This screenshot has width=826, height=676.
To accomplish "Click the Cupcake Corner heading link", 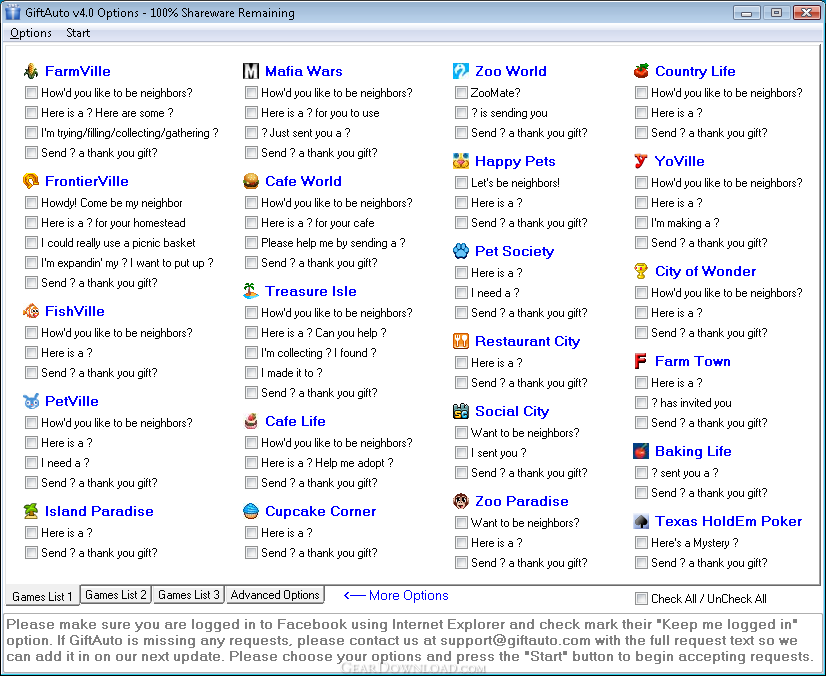I will click(320, 511).
